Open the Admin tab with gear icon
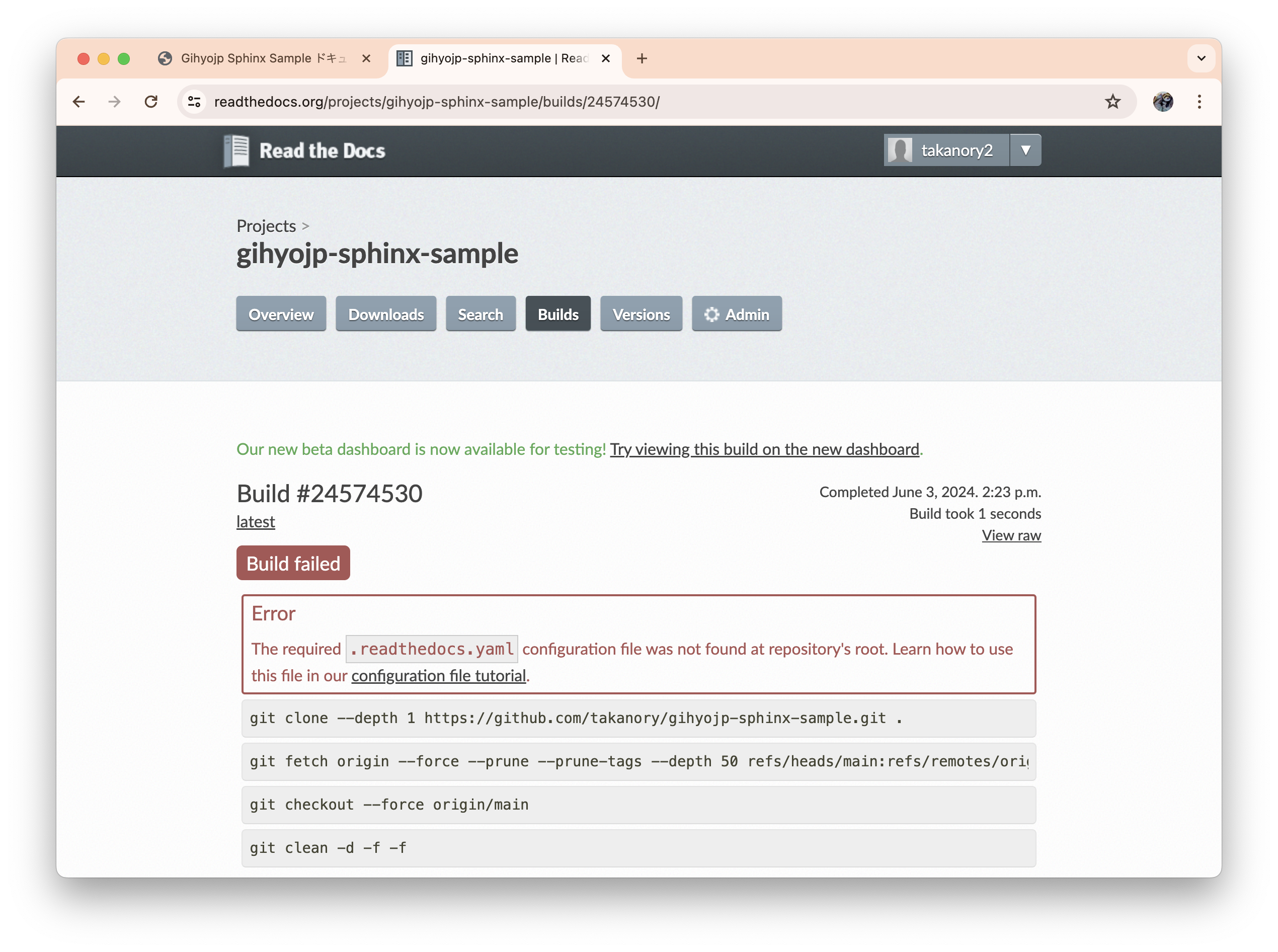Image resolution: width=1278 pixels, height=952 pixels. [737, 314]
